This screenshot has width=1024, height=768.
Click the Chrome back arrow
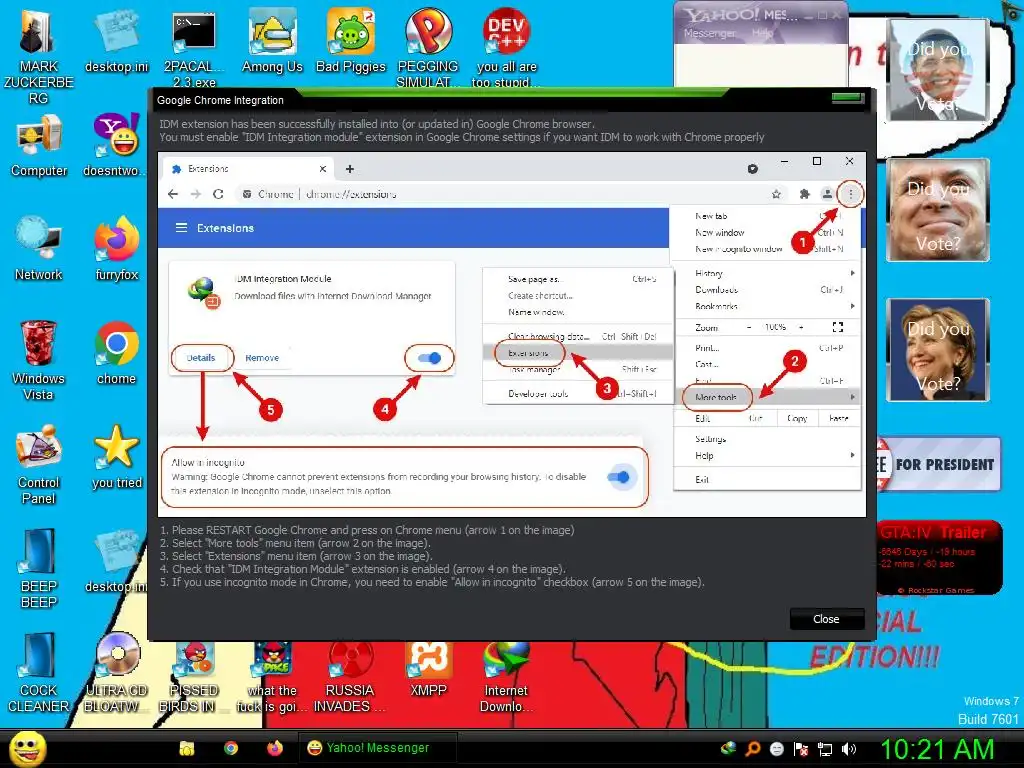[x=173, y=194]
